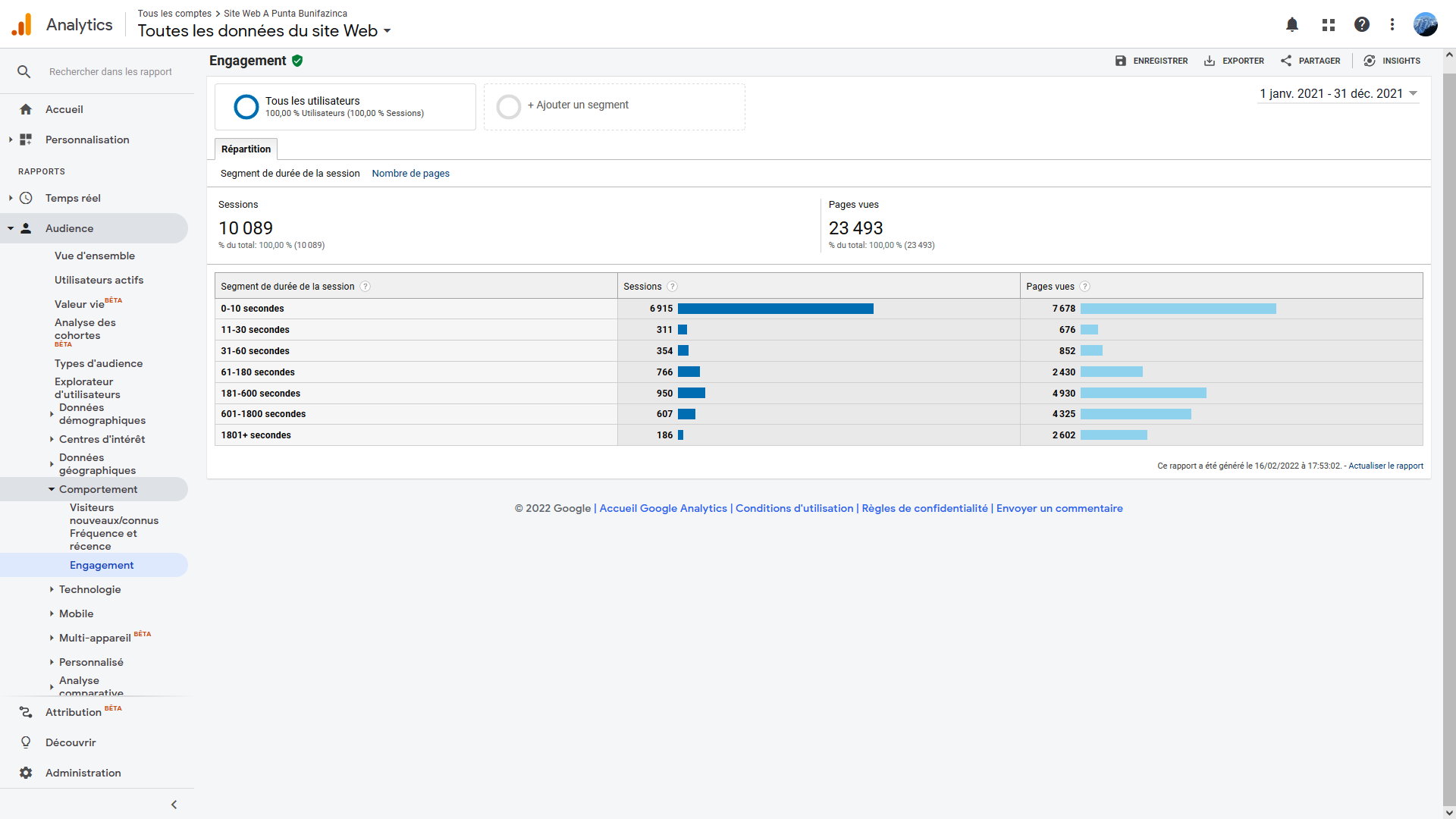This screenshot has width=1456, height=819.
Task: Open Valeur vie report
Action: coord(80,304)
